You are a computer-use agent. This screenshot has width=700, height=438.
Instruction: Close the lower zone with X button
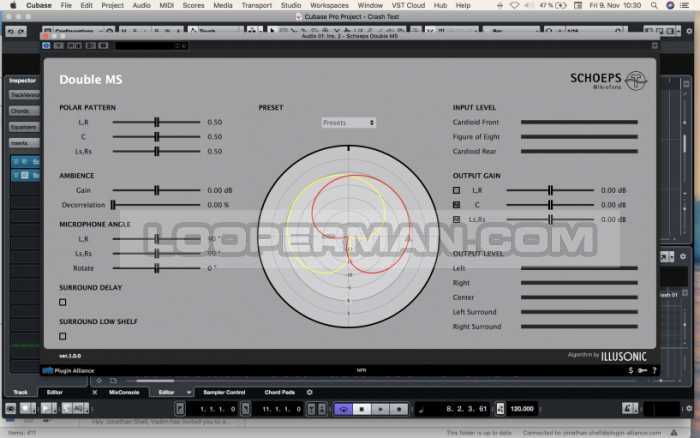95,392
